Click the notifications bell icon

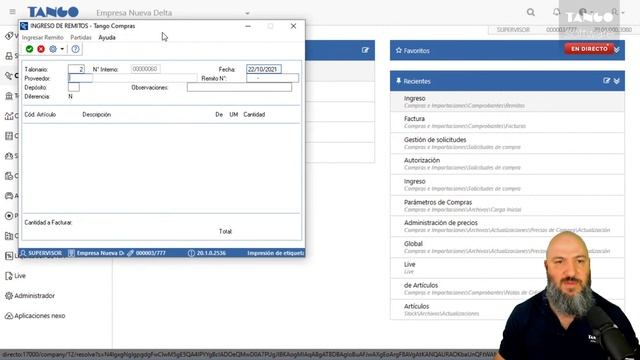(x=557, y=12)
